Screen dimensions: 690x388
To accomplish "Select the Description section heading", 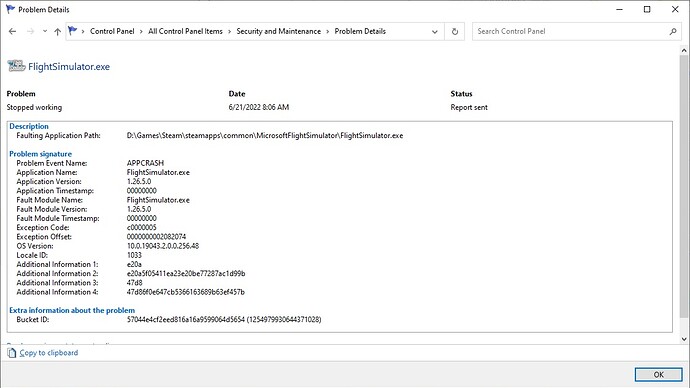I will [29, 126].
